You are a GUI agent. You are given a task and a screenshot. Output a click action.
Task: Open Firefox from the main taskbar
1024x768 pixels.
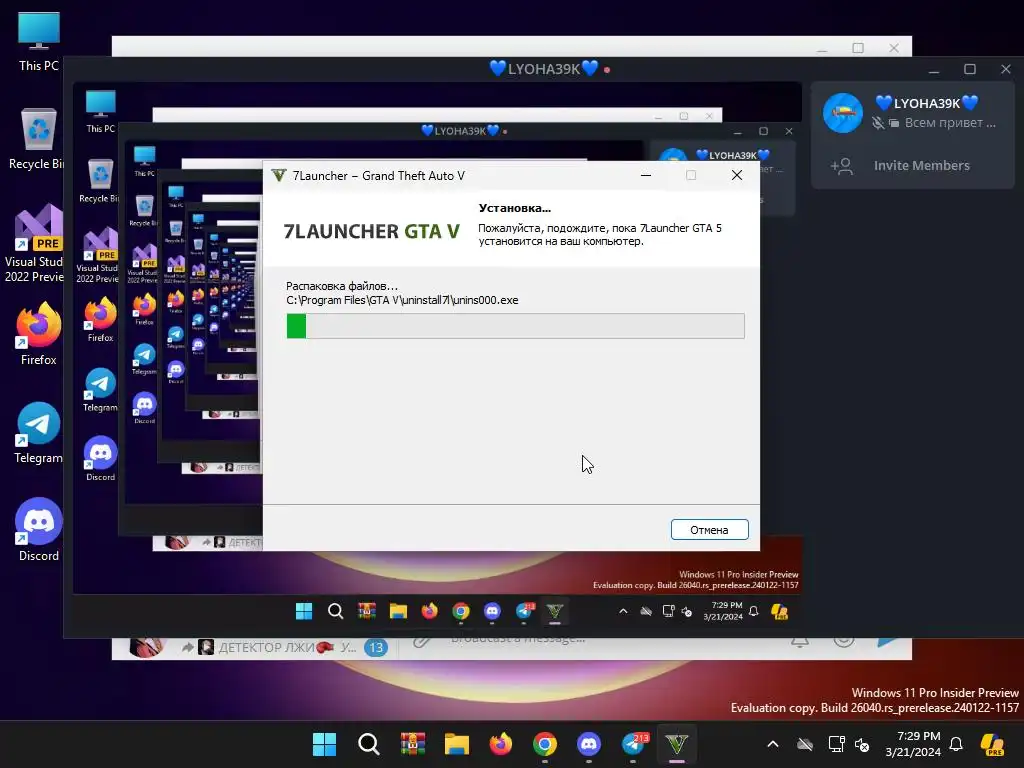pos(501,744)
